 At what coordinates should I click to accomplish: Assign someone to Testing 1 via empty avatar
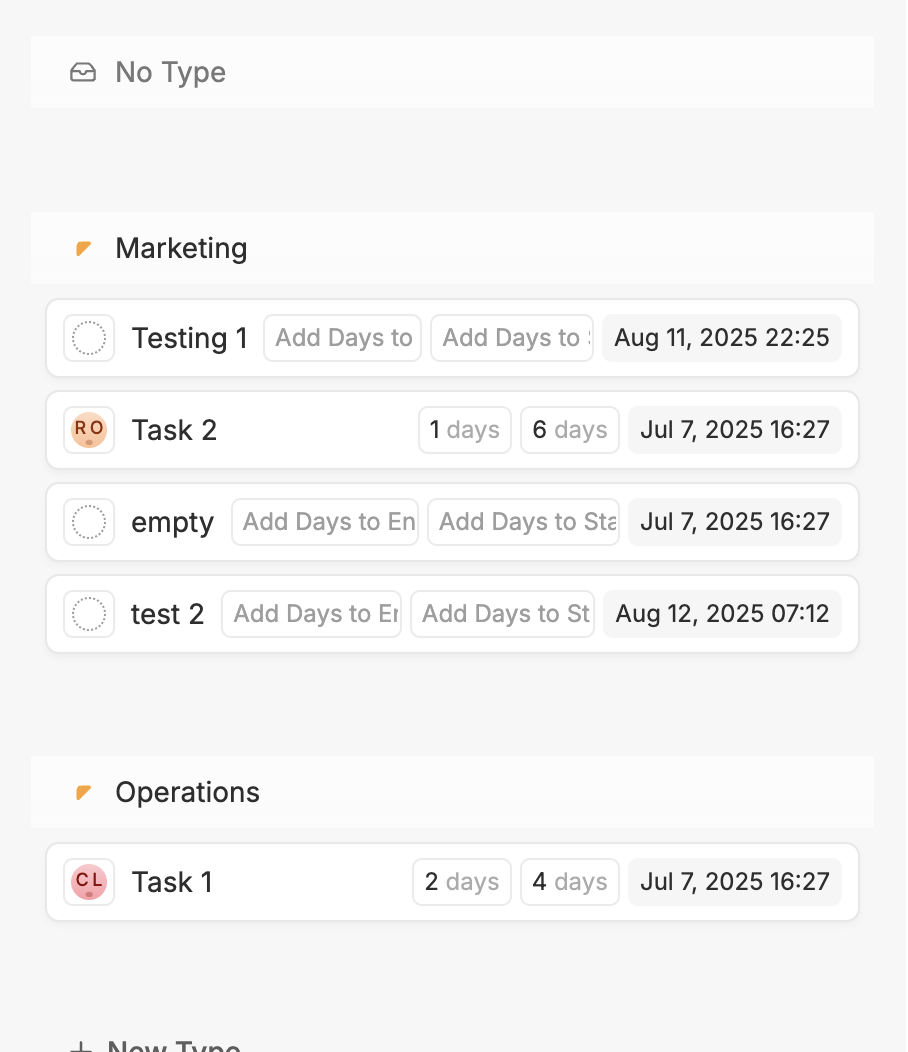(x=89, y=338)
